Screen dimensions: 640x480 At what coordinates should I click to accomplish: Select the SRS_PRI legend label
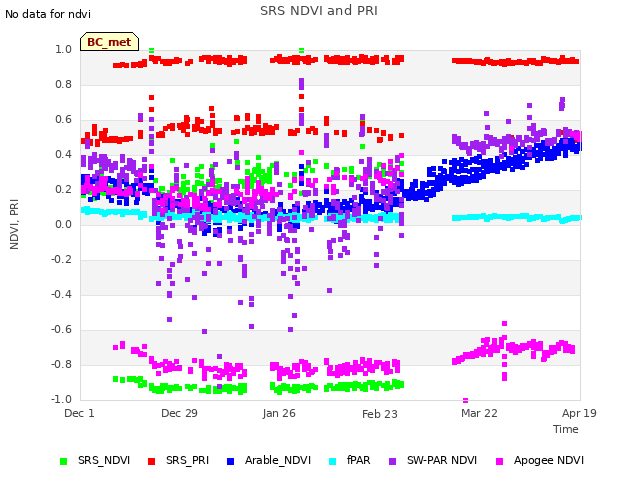coord(187,460)
